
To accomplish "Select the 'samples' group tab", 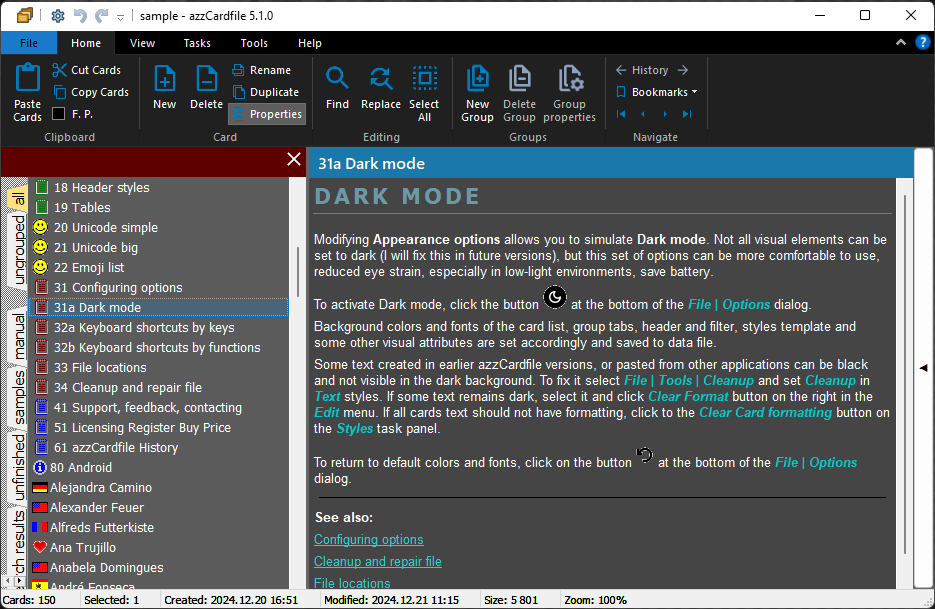I will 18,397.
